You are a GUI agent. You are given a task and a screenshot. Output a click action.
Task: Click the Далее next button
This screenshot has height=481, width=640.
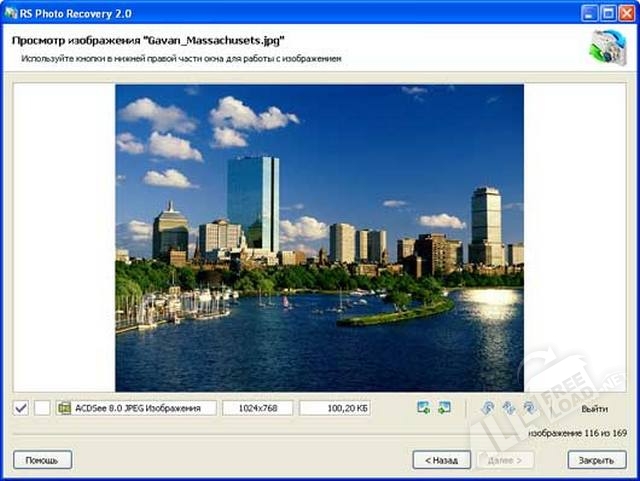tap(505, 460)
